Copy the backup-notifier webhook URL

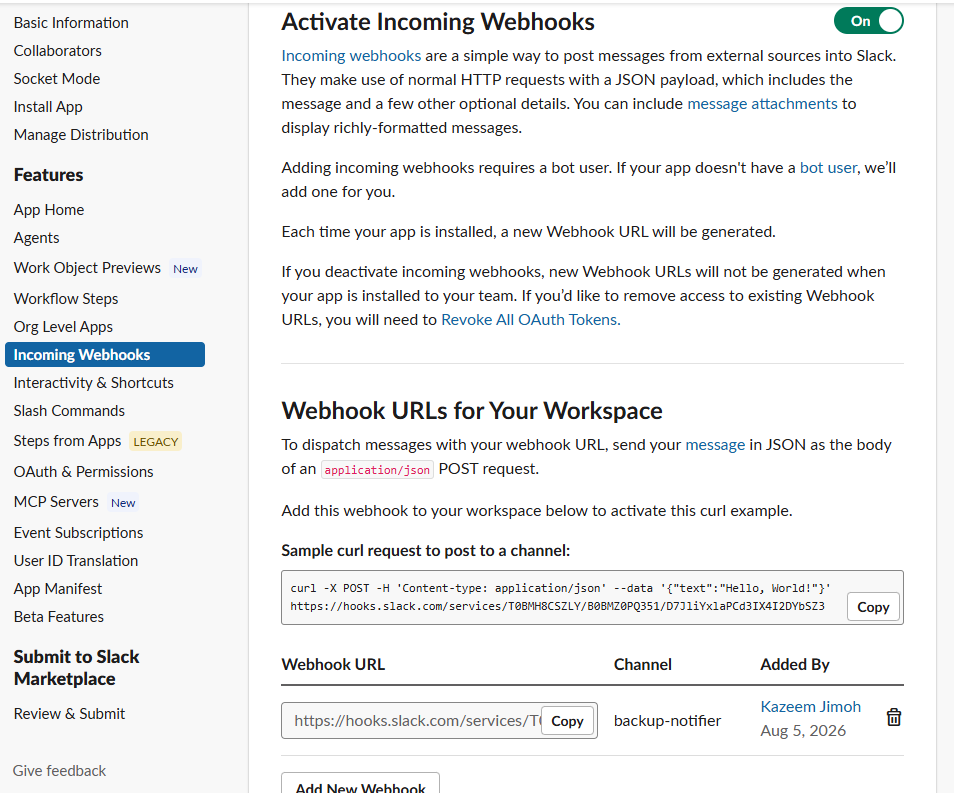(x=567, y=721)
